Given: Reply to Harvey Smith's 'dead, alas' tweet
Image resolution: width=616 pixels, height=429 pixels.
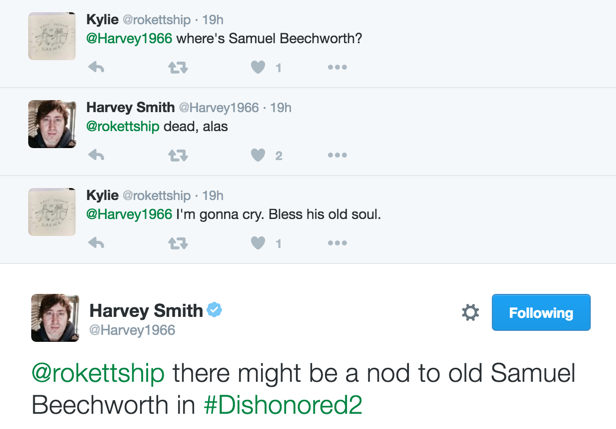Looking at the screenshot, I should pyautogui.click(x=96, y=155).
